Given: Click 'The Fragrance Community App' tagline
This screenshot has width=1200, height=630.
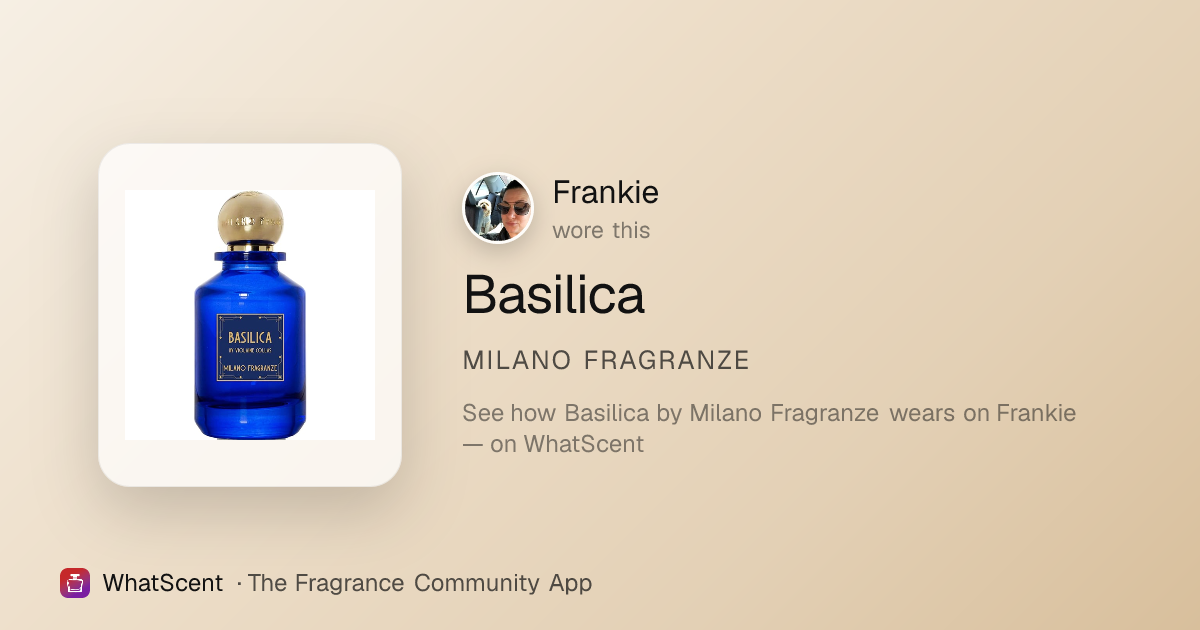Looking at the screenshot, I should (x=420, y=583).
